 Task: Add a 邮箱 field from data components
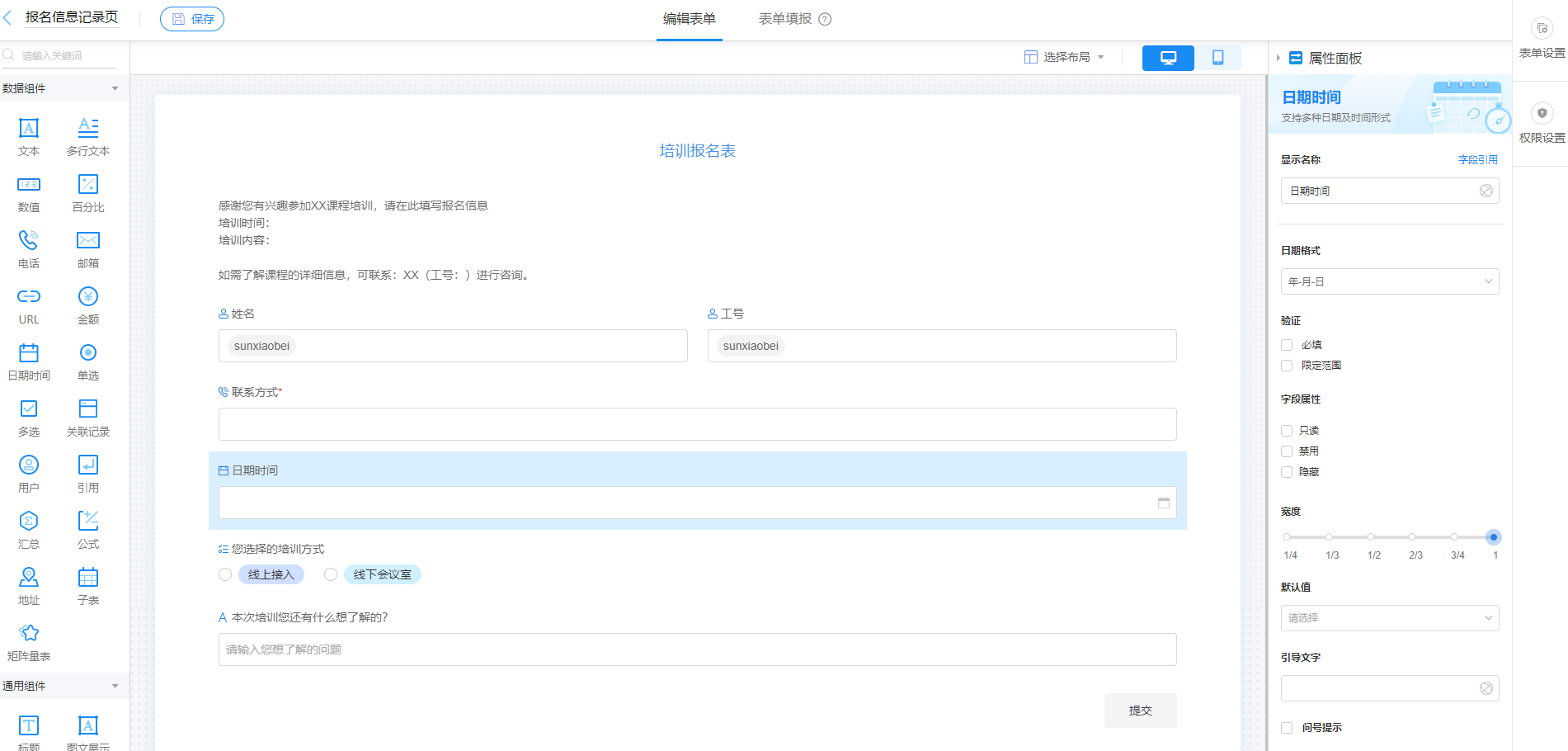(87, 248)
